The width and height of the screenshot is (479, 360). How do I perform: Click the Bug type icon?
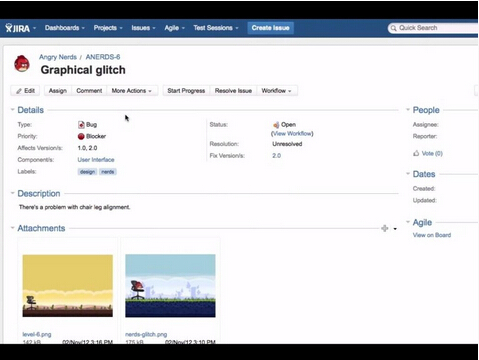click(x=81, y=125)
